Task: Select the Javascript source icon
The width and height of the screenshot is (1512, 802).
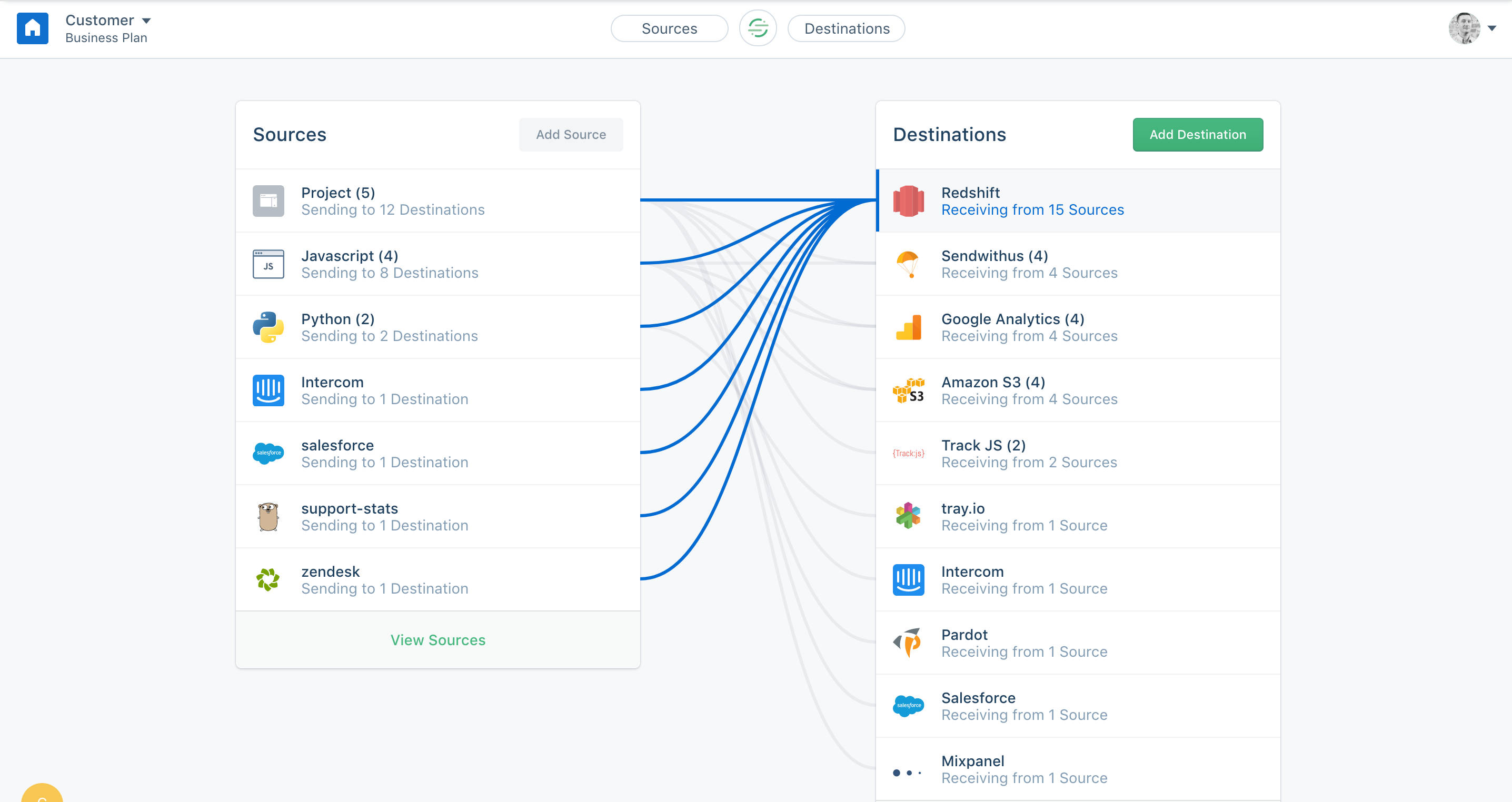Action: coord(268,264)
